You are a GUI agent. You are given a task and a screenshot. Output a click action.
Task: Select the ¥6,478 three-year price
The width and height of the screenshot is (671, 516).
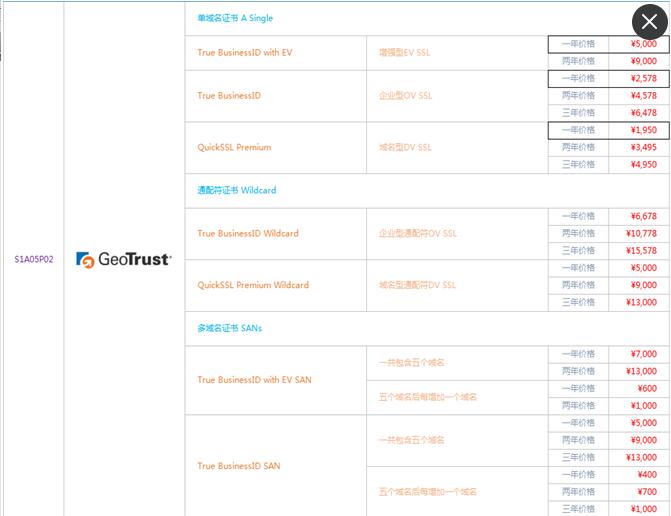point(644,113)
